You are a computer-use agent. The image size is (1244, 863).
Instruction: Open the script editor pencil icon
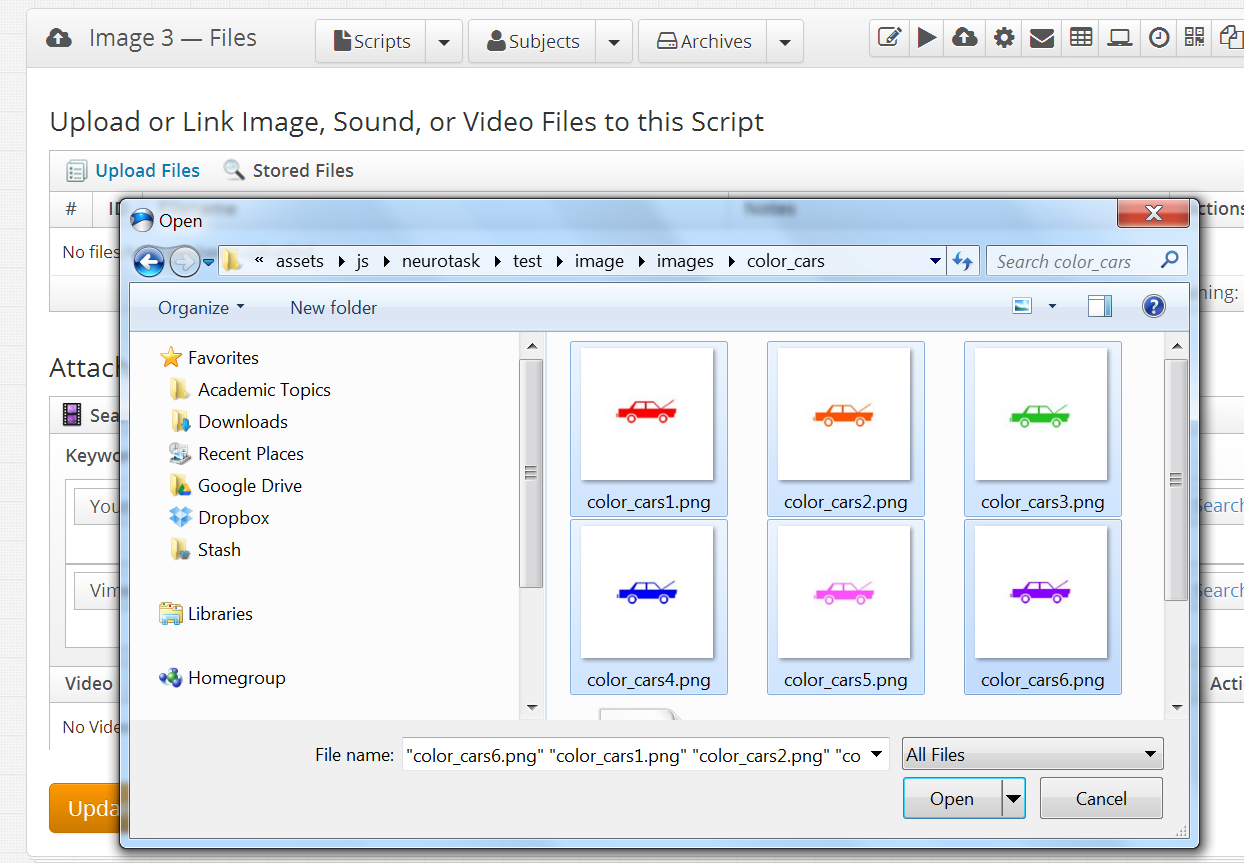pyautogui.click(x=889, y=37)
